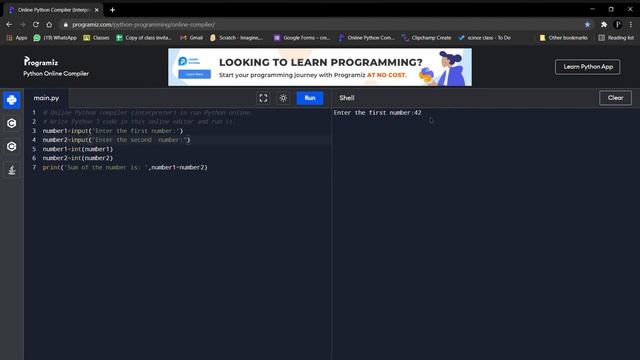Open the Looking to Learn Programming banner
This screenshot has height=360, width=640.
(320, 67)
